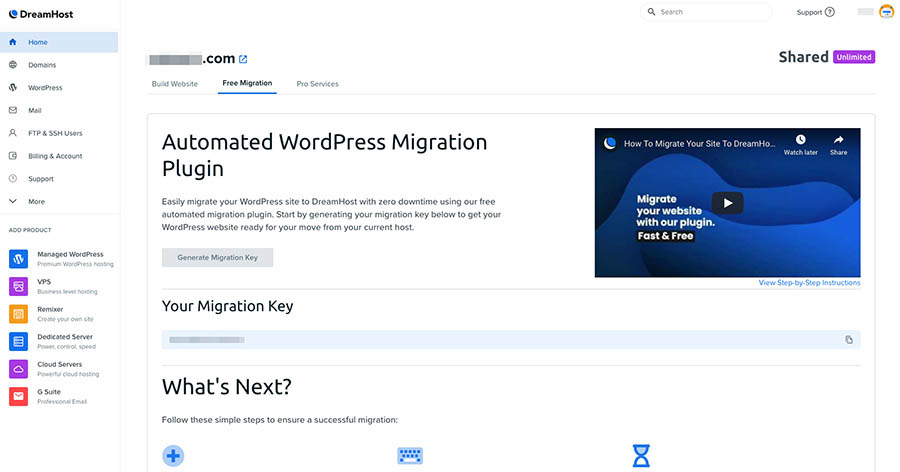Select the Managed WordPress product icon
The image size is (900, 472).
coord(18,259)
